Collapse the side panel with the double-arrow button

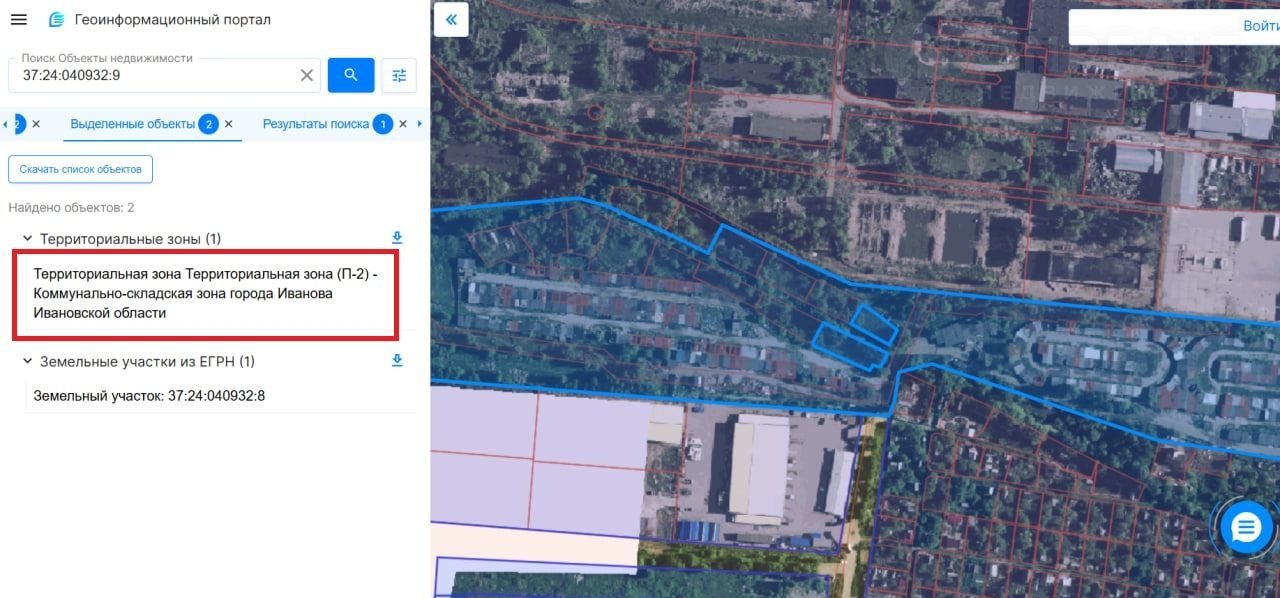pos(451,20)
